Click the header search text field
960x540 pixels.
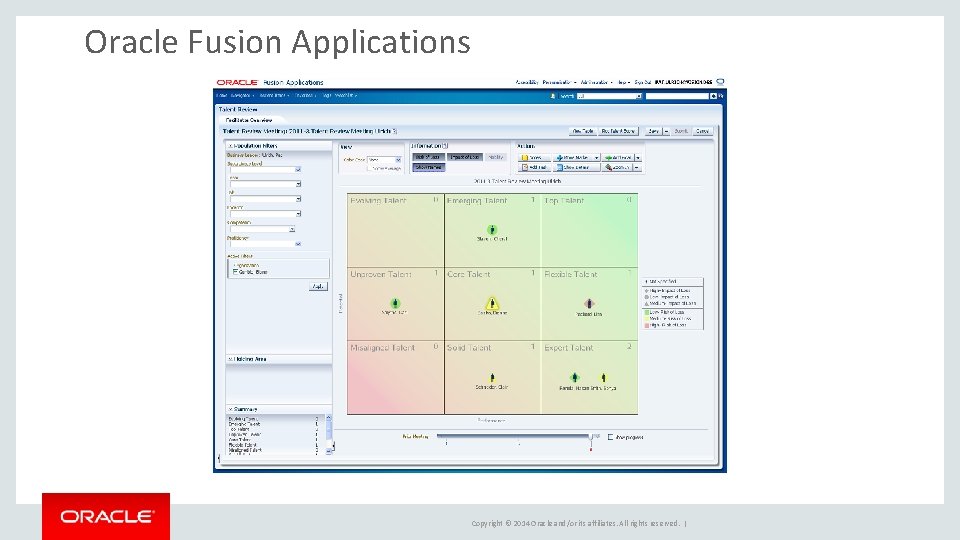[677, 96]
